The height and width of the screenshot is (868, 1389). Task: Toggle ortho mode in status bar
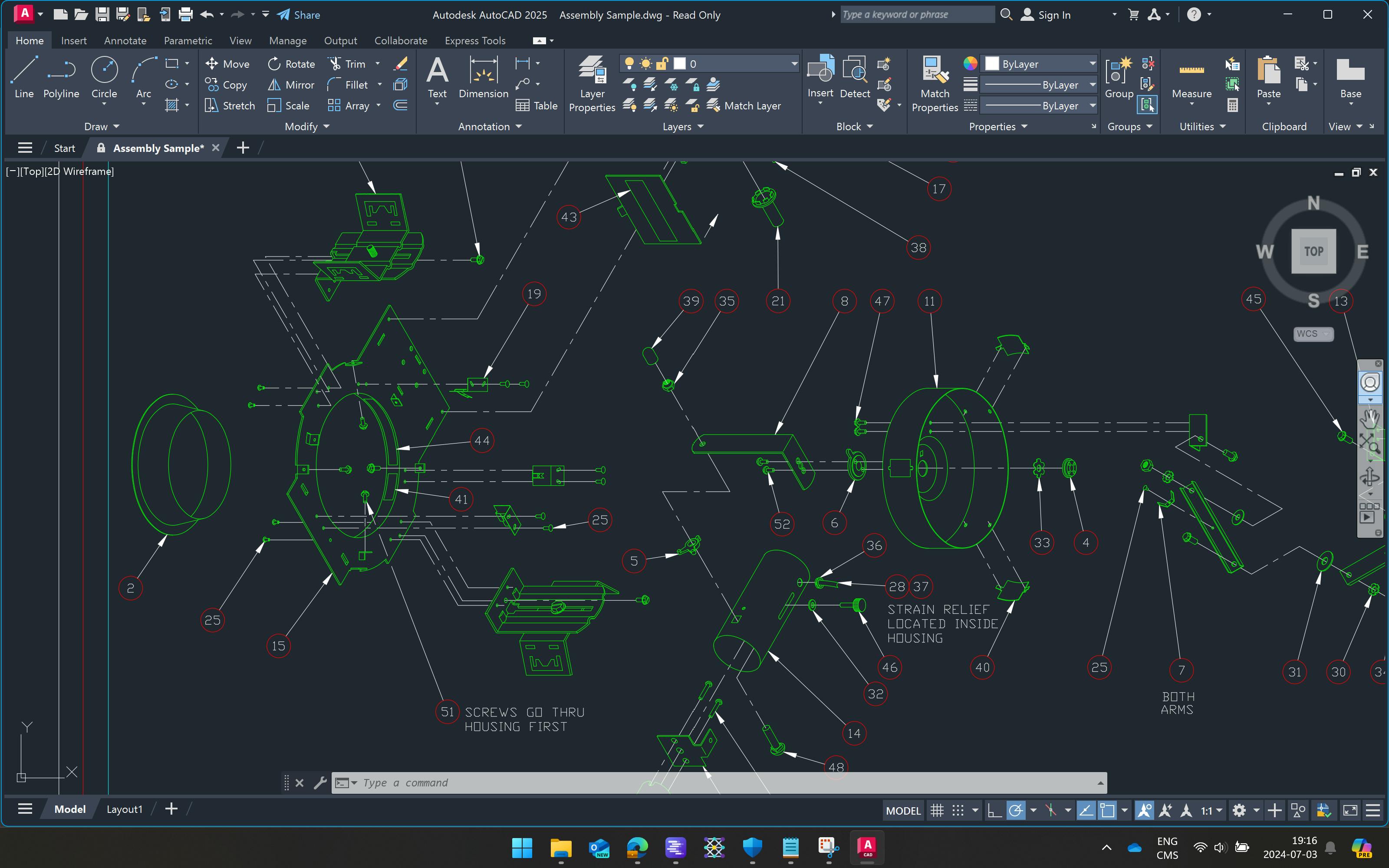pyautogui.click(x=994, y=811)
